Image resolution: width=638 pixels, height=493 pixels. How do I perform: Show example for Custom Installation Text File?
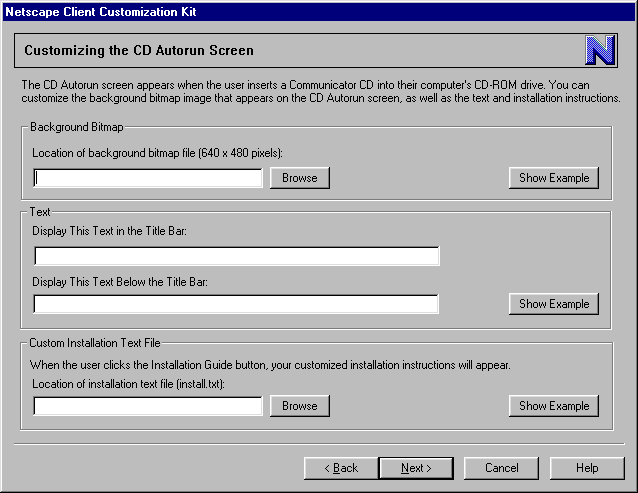[x=554, y=406]
